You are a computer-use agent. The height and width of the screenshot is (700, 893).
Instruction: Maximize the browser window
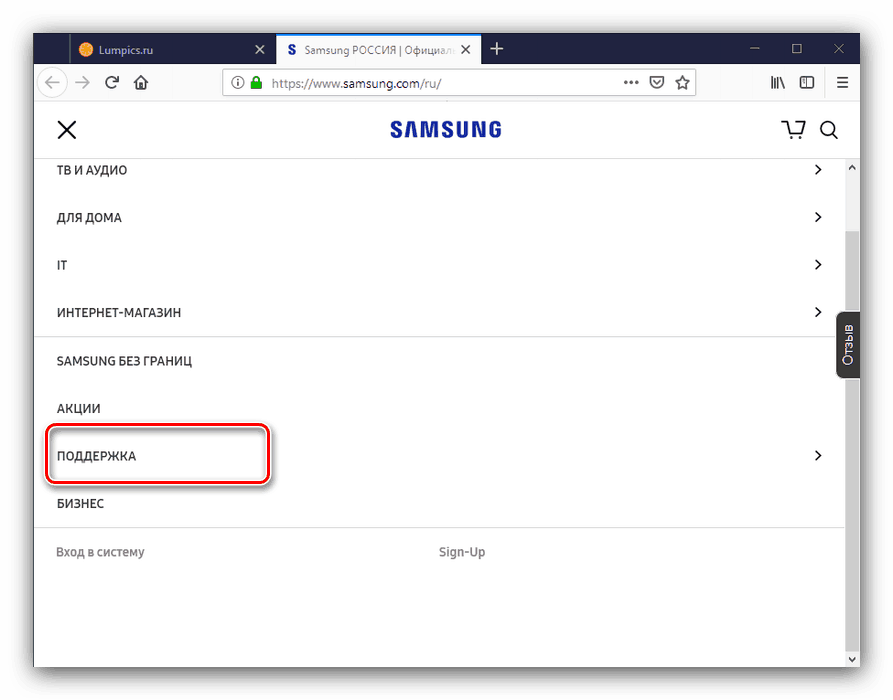click(797, 49)
